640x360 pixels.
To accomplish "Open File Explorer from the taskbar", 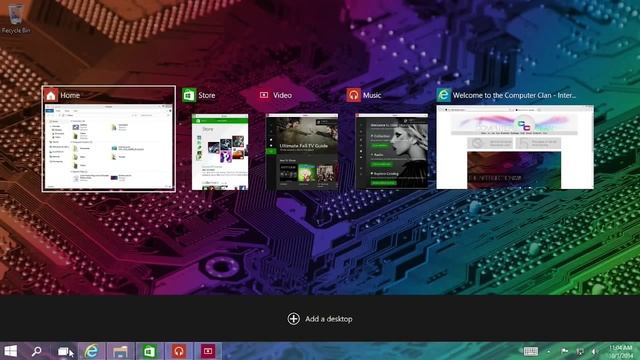I will 120,351.
